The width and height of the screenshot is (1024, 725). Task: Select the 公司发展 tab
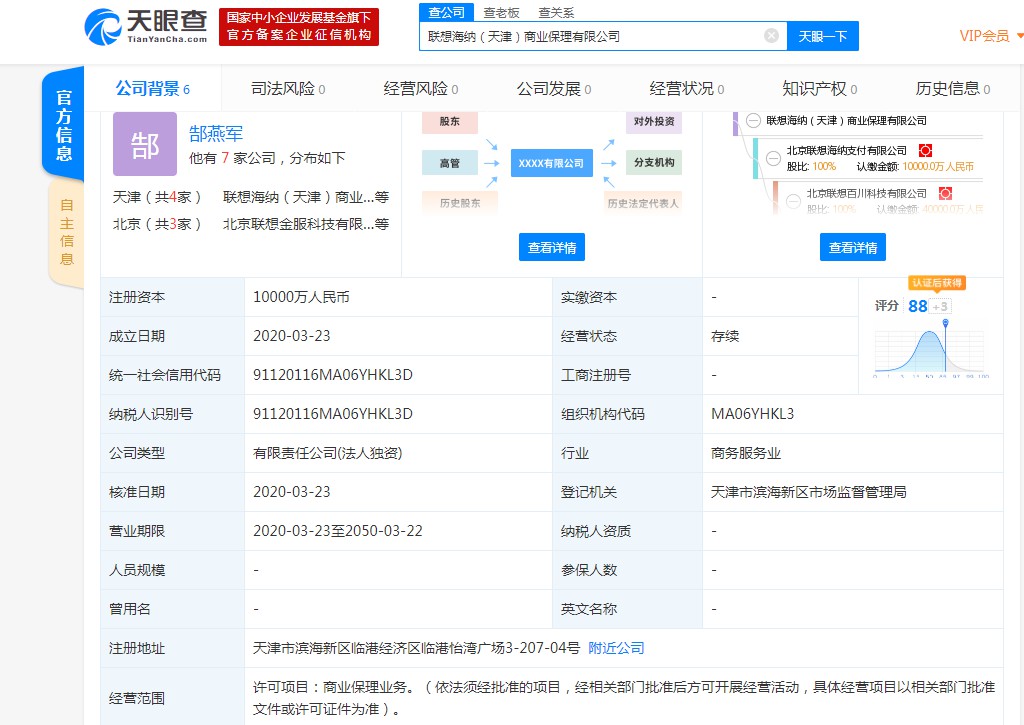(554, 88)
